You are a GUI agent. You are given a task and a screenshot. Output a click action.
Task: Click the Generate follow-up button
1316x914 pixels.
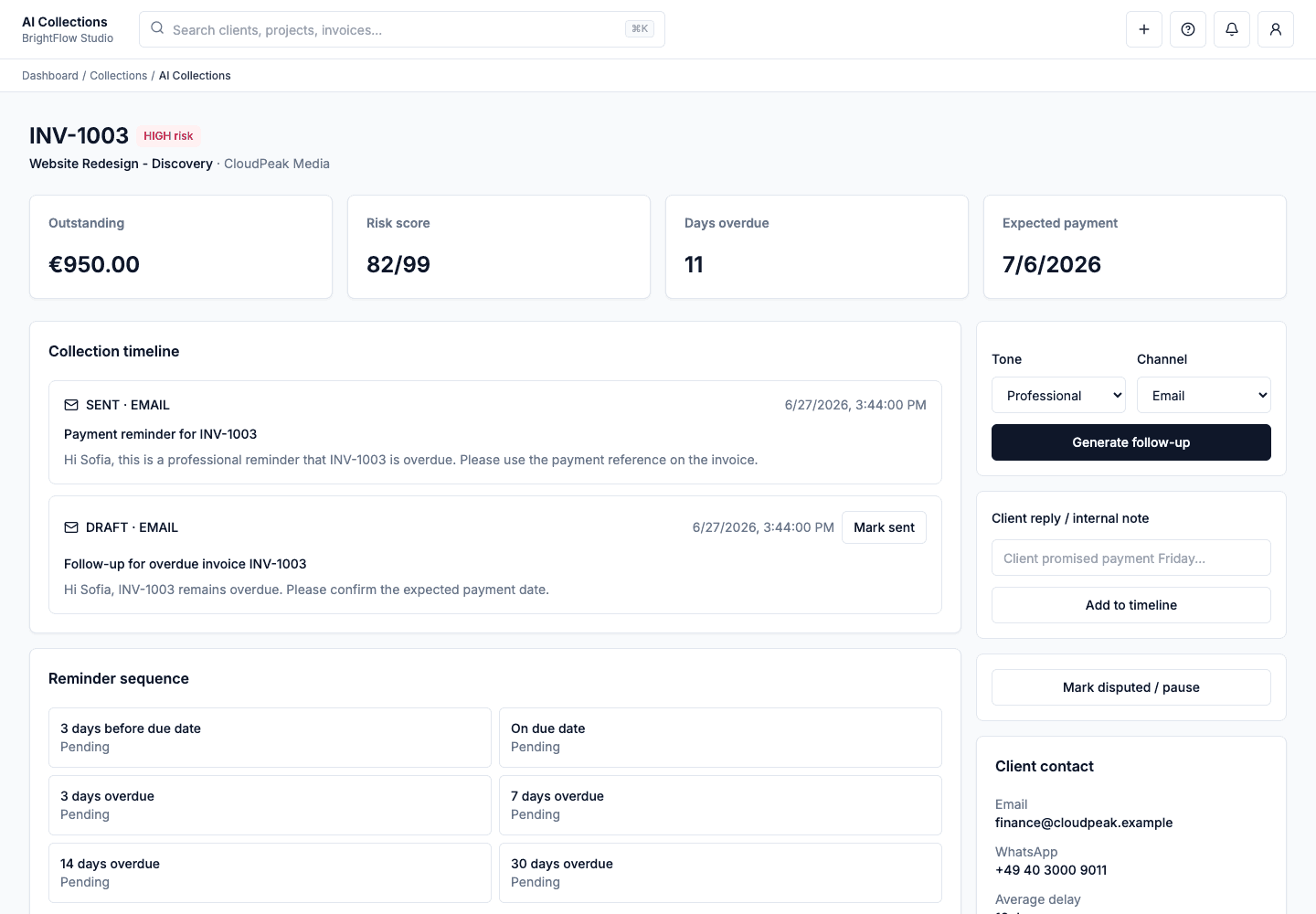(1131, 442)
